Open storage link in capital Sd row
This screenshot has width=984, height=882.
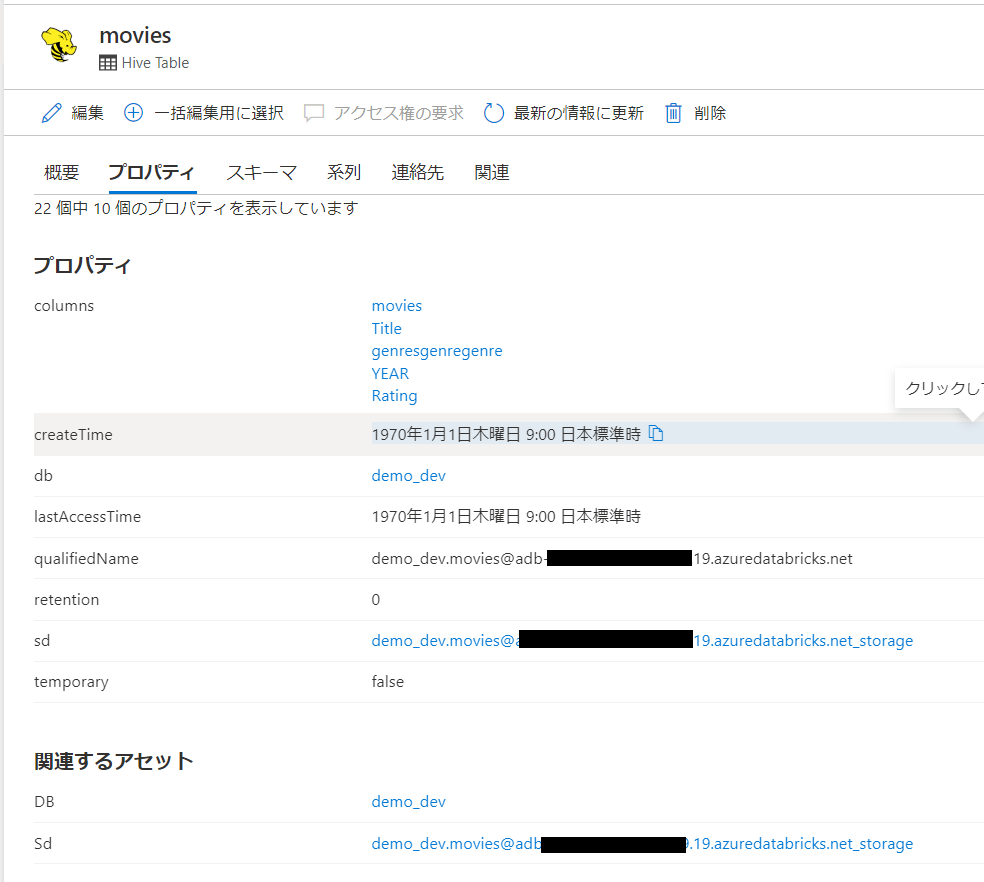(x=642, y=844)
